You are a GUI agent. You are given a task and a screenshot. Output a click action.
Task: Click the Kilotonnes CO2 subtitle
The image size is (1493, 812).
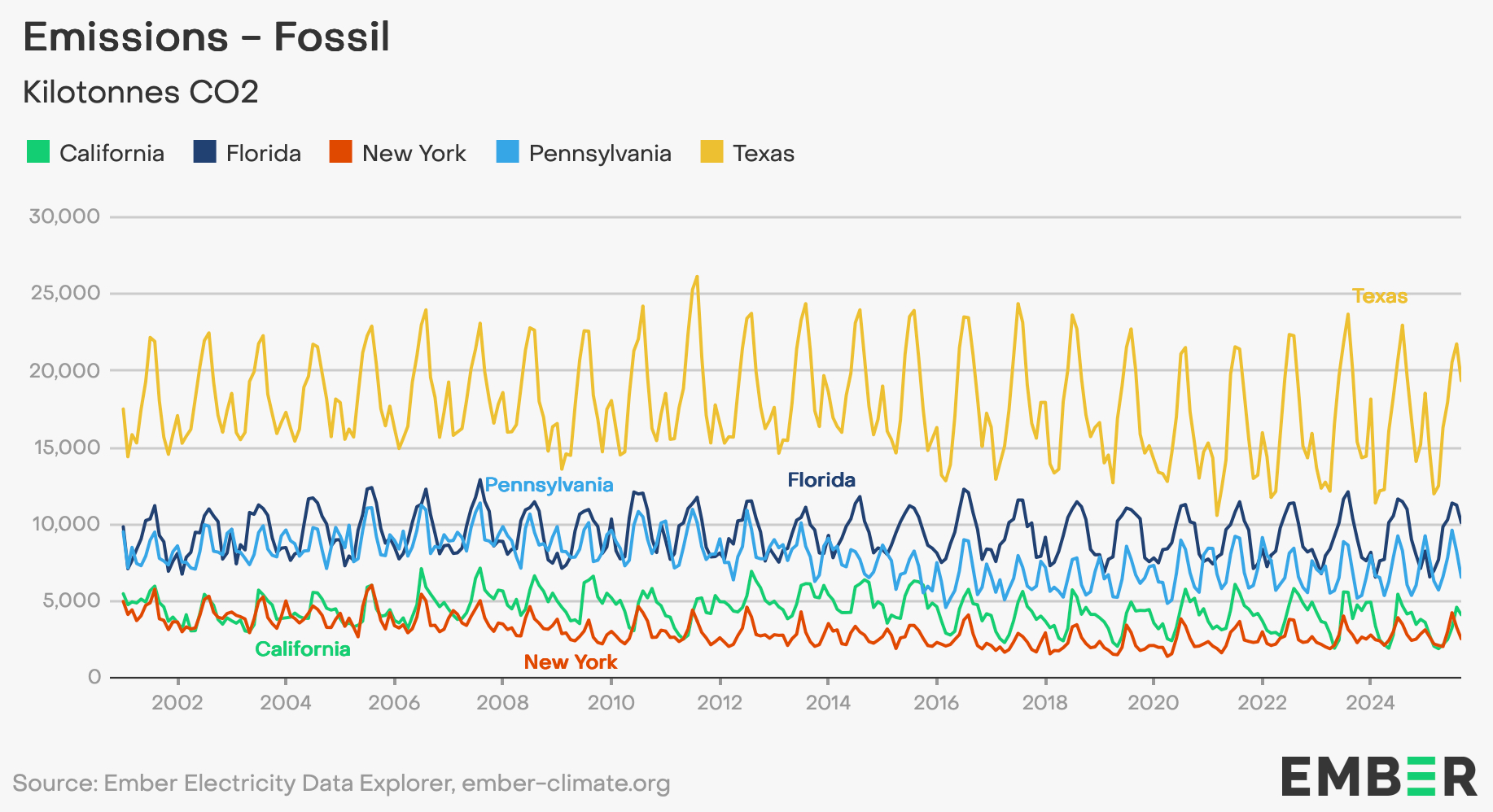point(140,92)
